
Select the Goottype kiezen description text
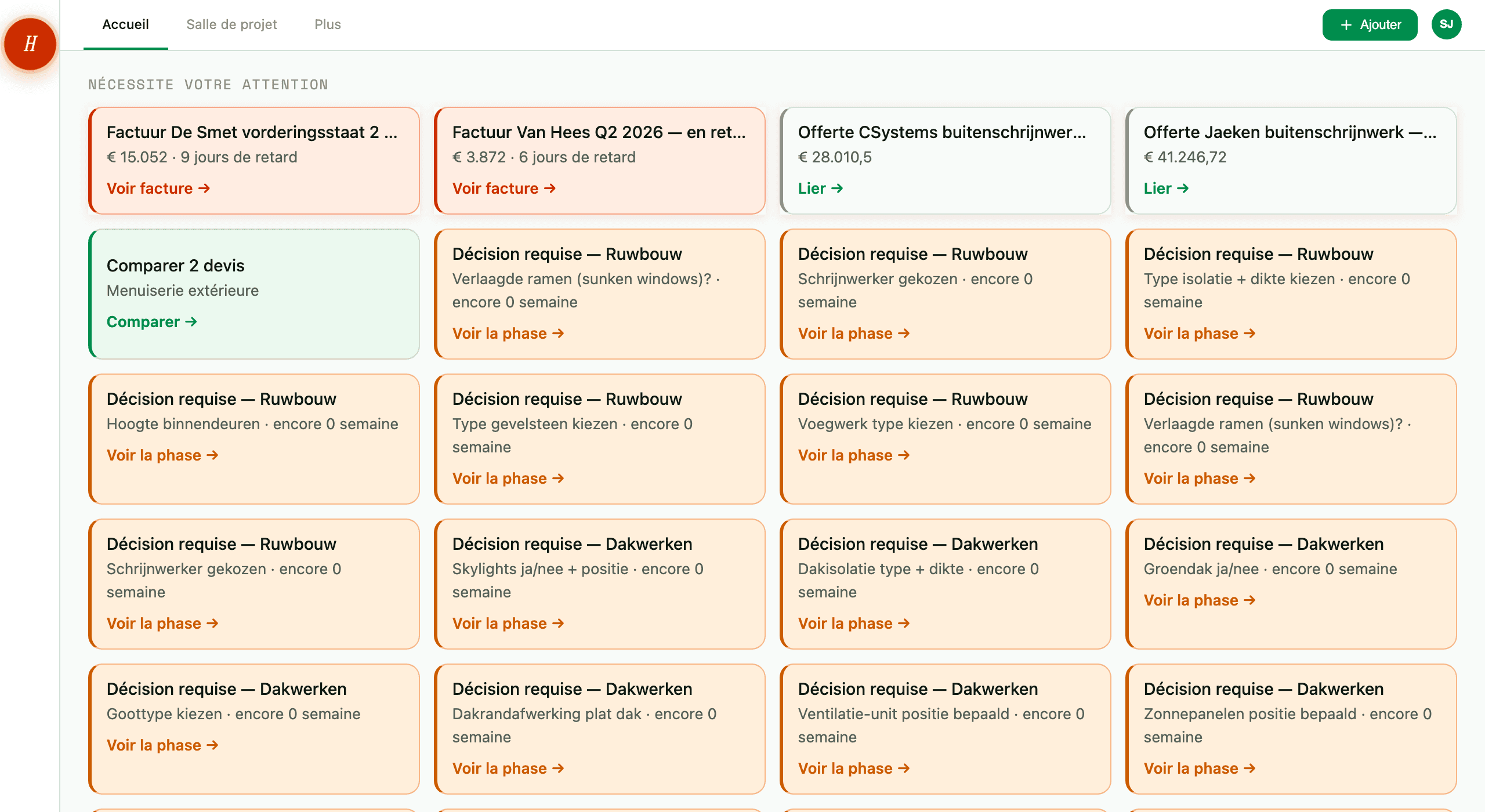(x=234, y=714)
